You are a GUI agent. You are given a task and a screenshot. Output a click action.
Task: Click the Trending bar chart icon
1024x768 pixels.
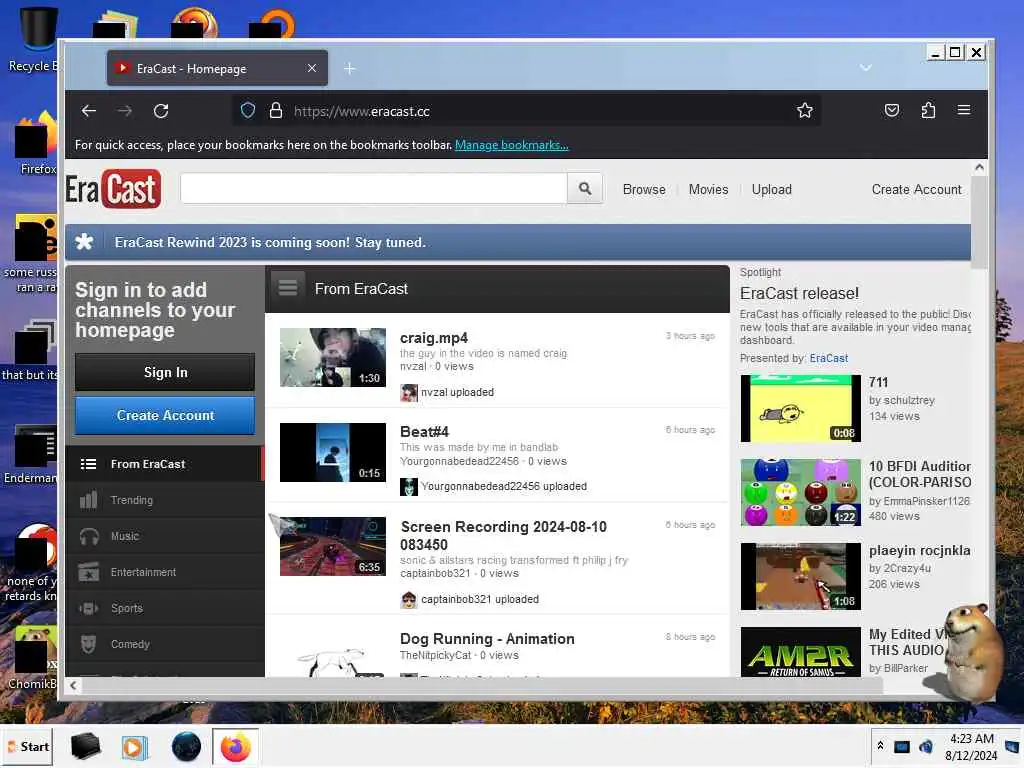pyautogui.click(x=89, y=500)
